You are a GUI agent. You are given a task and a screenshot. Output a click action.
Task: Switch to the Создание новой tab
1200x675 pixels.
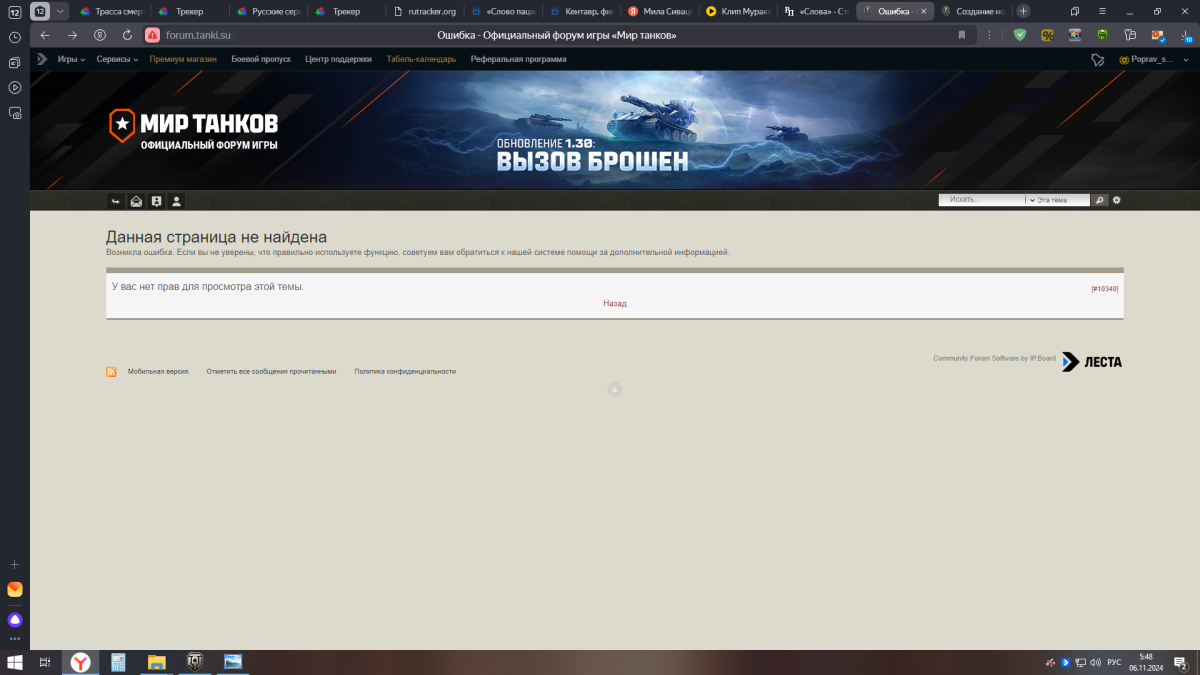[972, 11]
